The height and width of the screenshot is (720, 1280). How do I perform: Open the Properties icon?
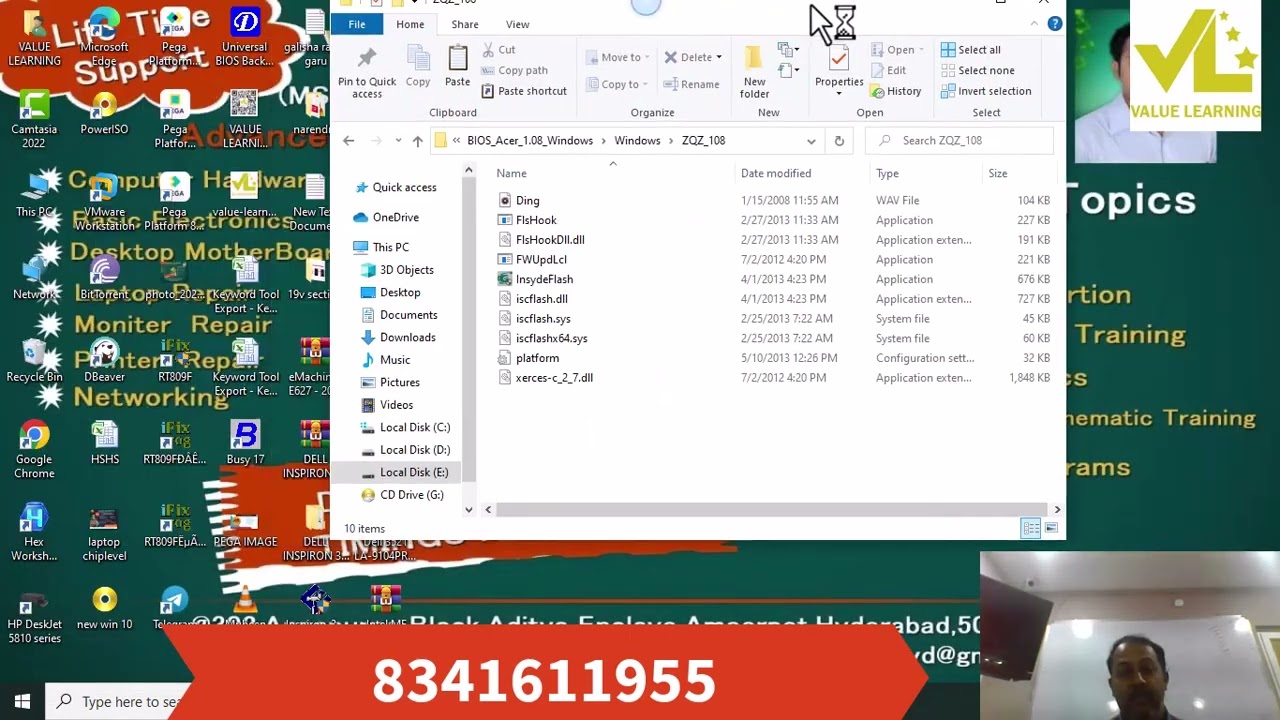point(838,60)
